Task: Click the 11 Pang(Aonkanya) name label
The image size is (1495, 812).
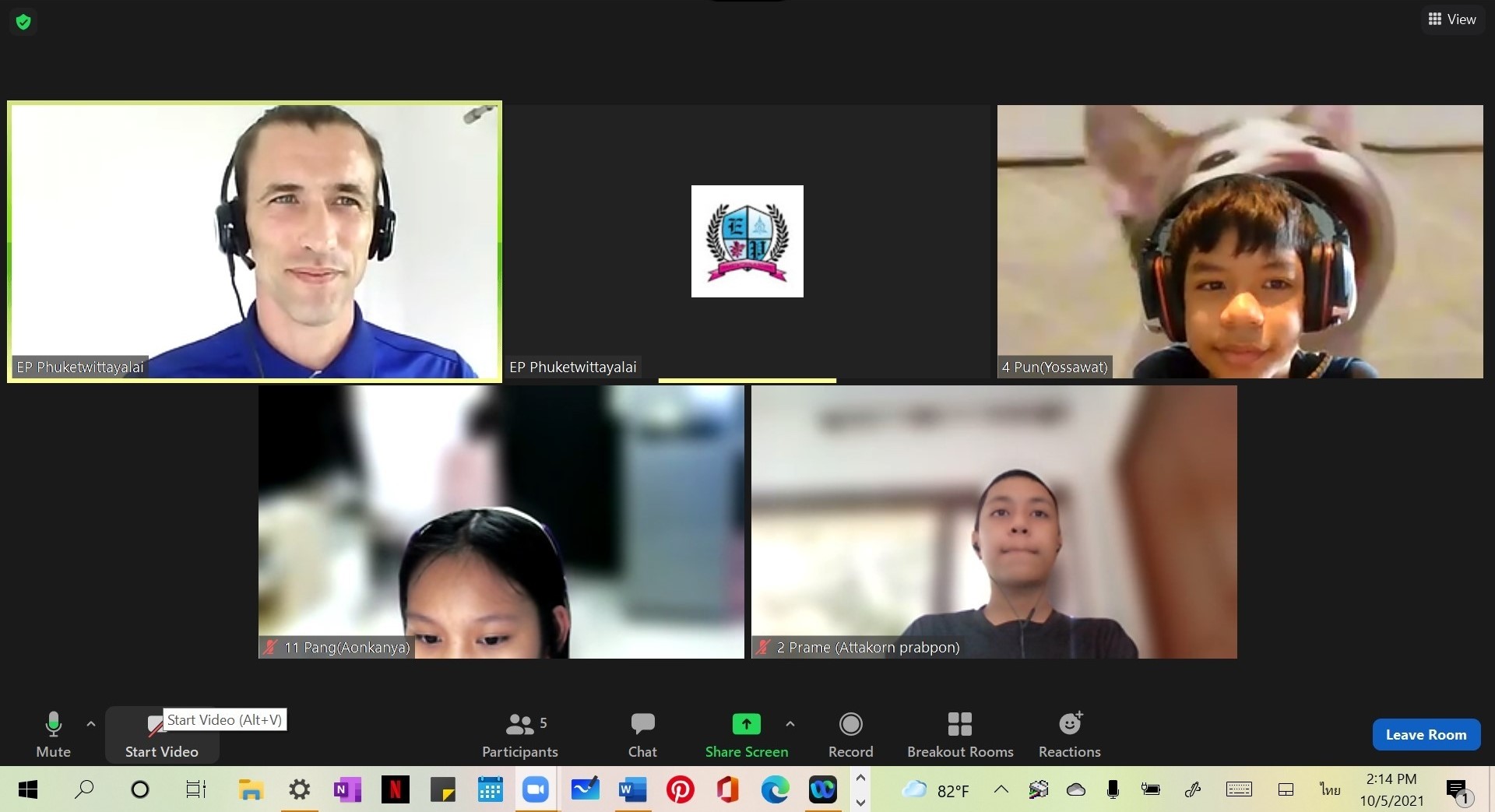Action: [347, 648]
